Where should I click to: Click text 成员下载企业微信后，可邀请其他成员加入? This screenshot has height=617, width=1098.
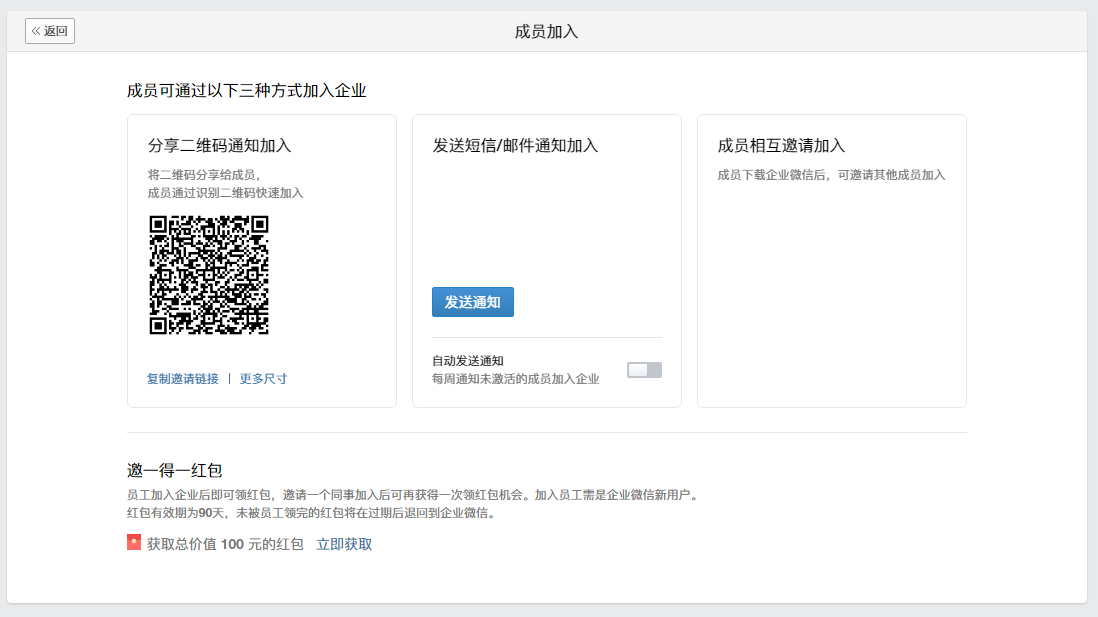[831, 175]
